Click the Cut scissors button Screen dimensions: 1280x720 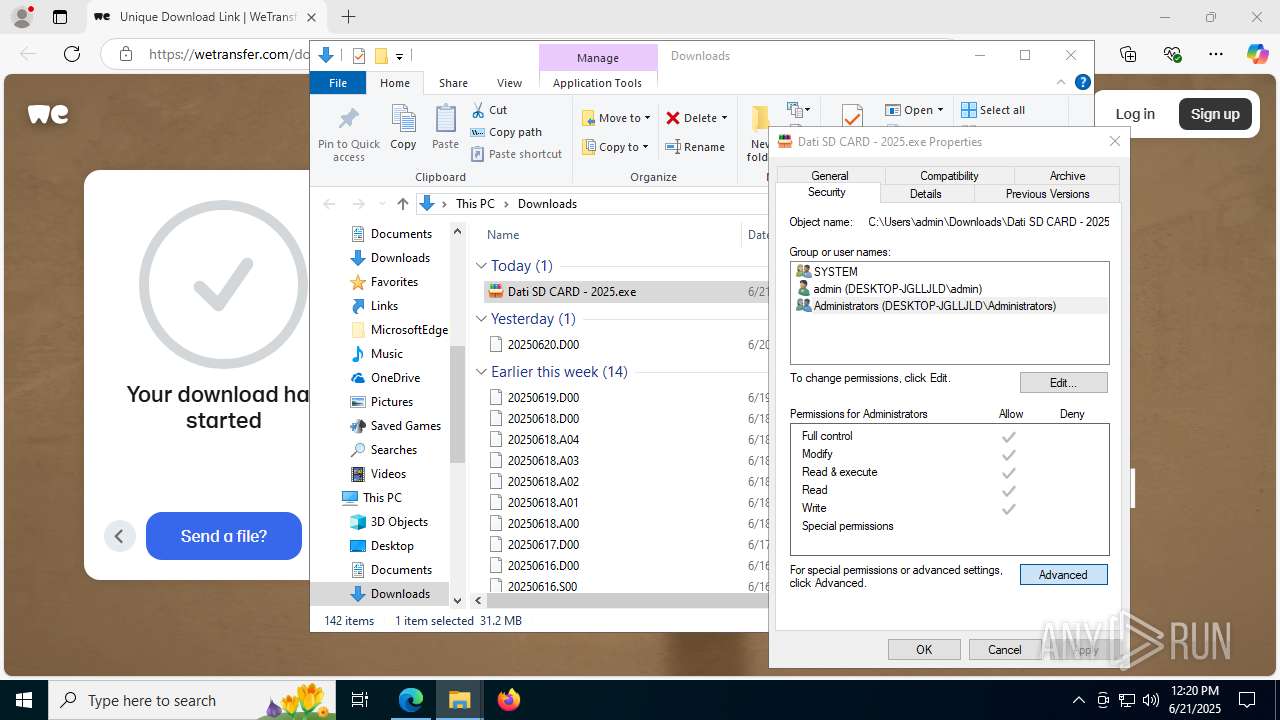click(490, 110)
